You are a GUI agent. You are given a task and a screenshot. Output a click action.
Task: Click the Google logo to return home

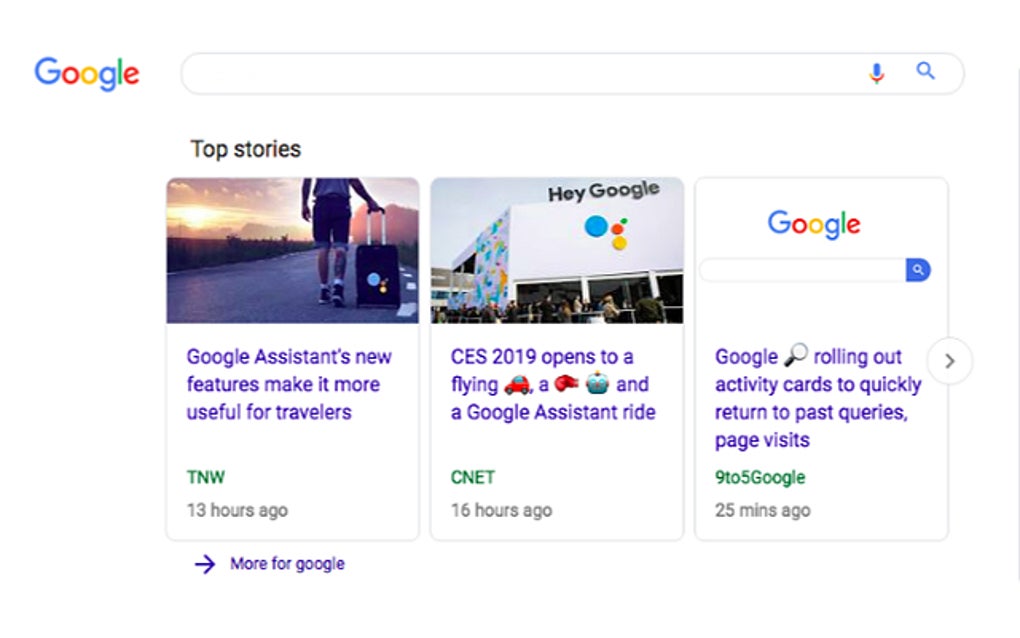tap(86, 73)
